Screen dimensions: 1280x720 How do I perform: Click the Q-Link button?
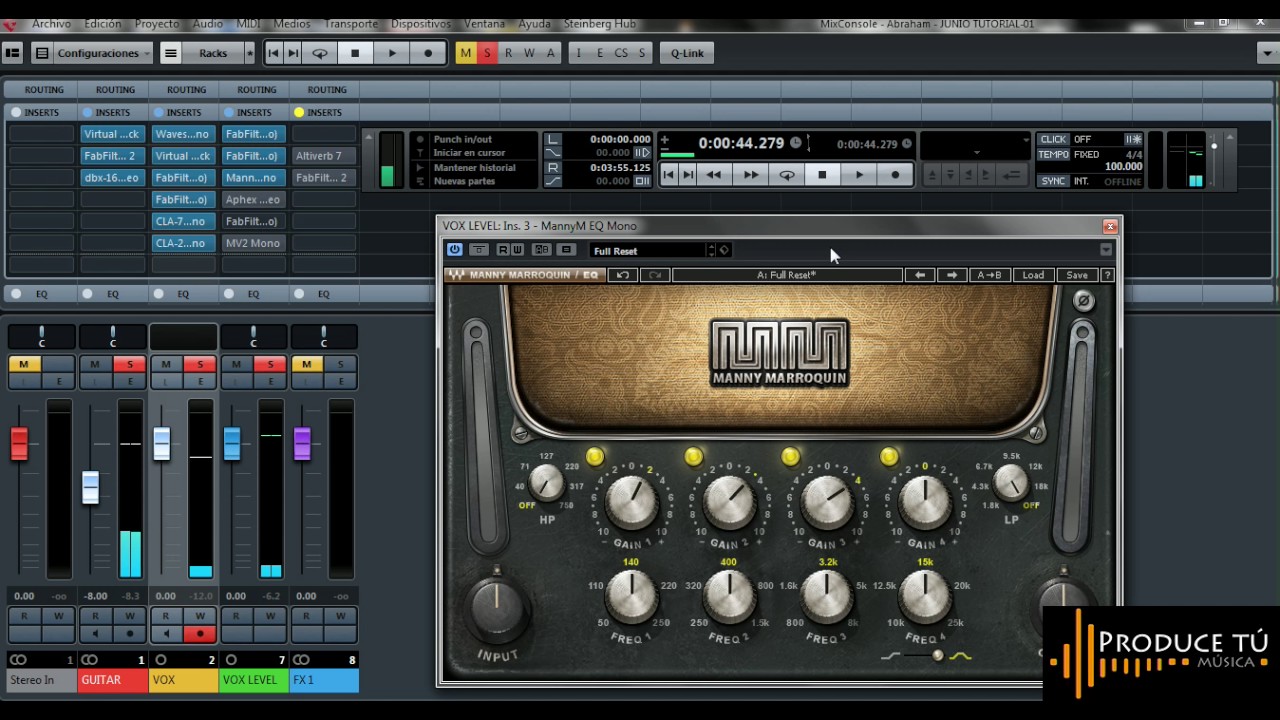(687, 53)
